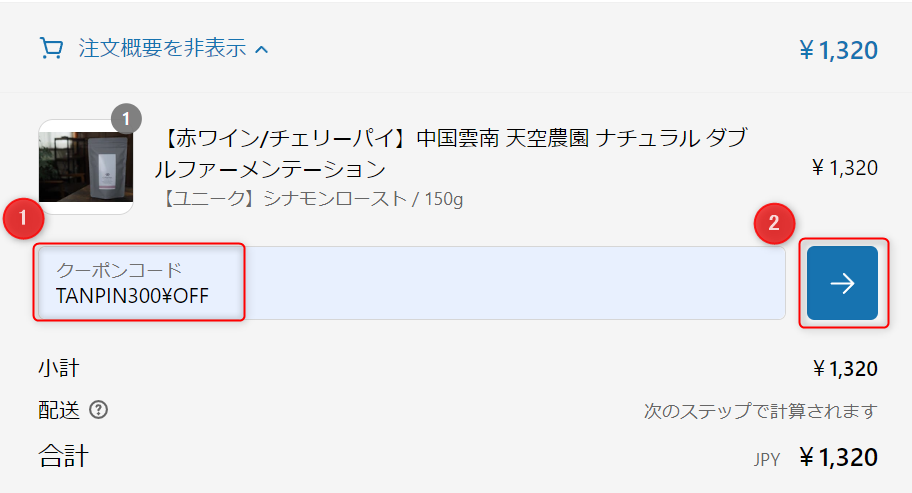
Task: Click the 合計 final total ¥1,320
Action: (838, 458)
